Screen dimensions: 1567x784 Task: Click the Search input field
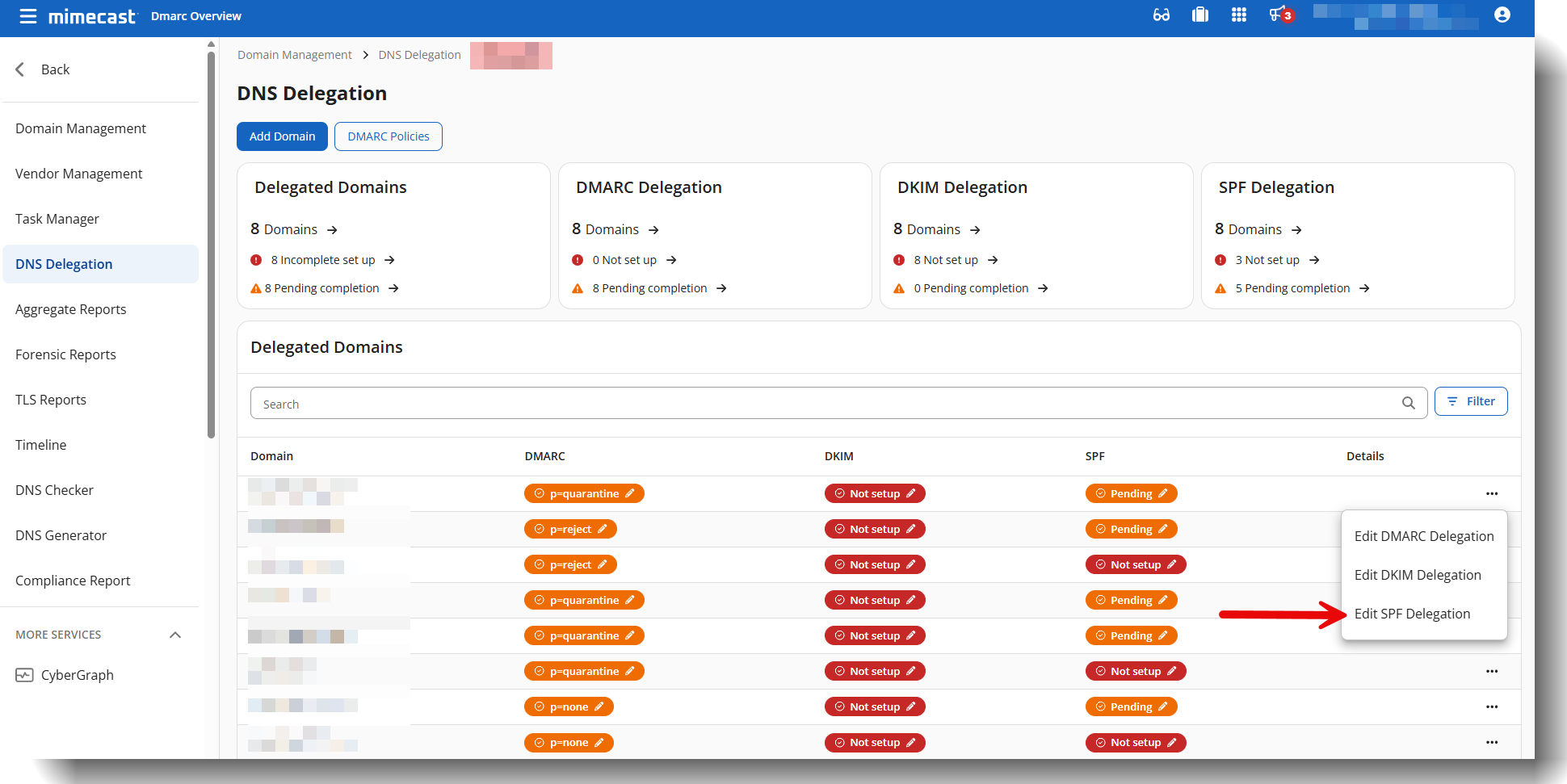pos(824,403)
